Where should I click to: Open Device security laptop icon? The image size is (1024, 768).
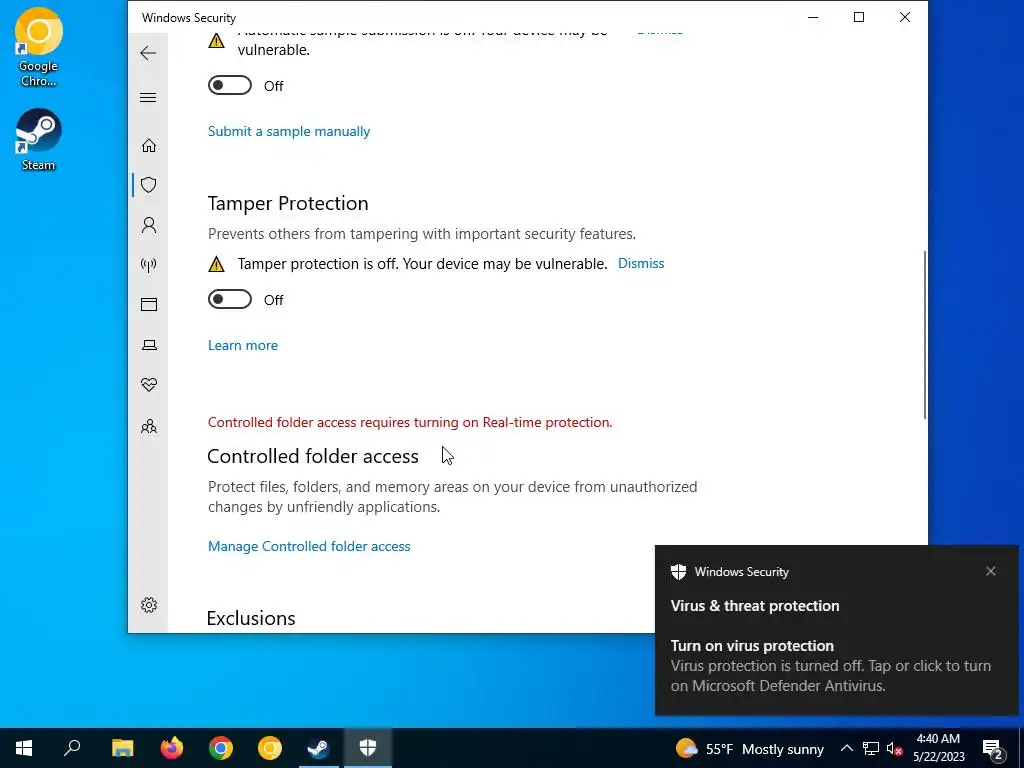[149, 345]
